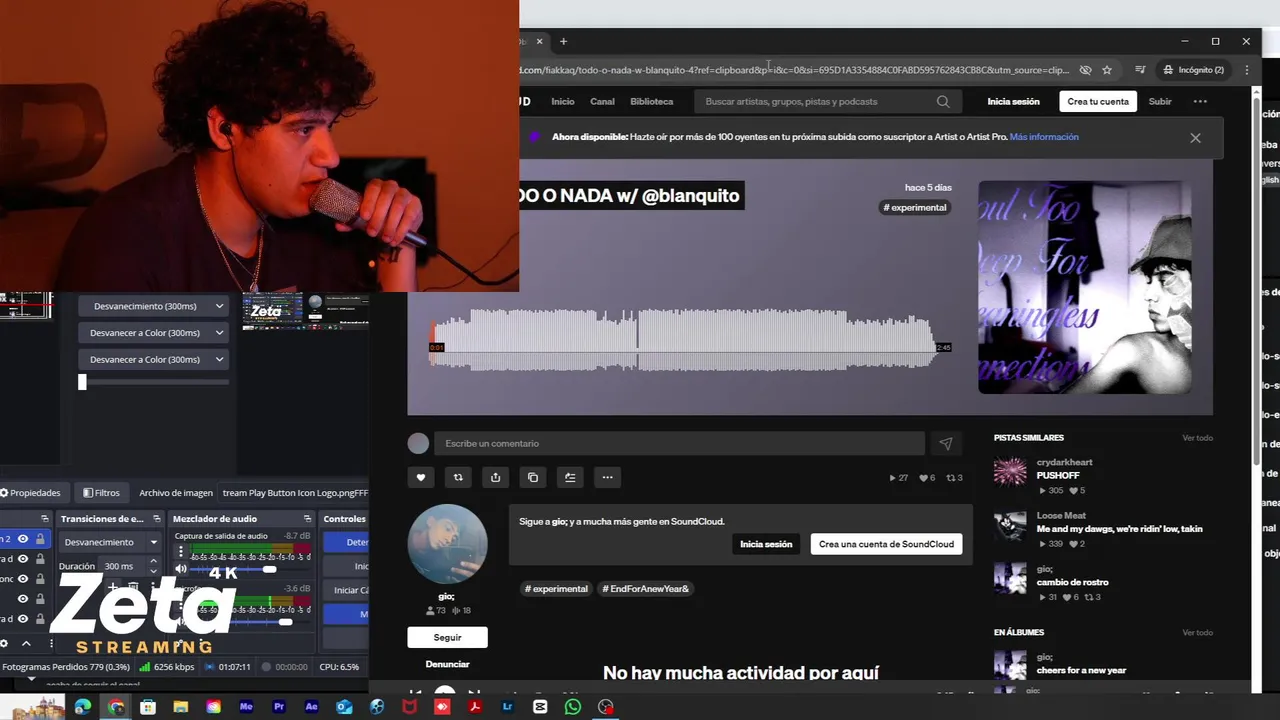Pop out the Mezclador de audio dock

coord(307,519)
